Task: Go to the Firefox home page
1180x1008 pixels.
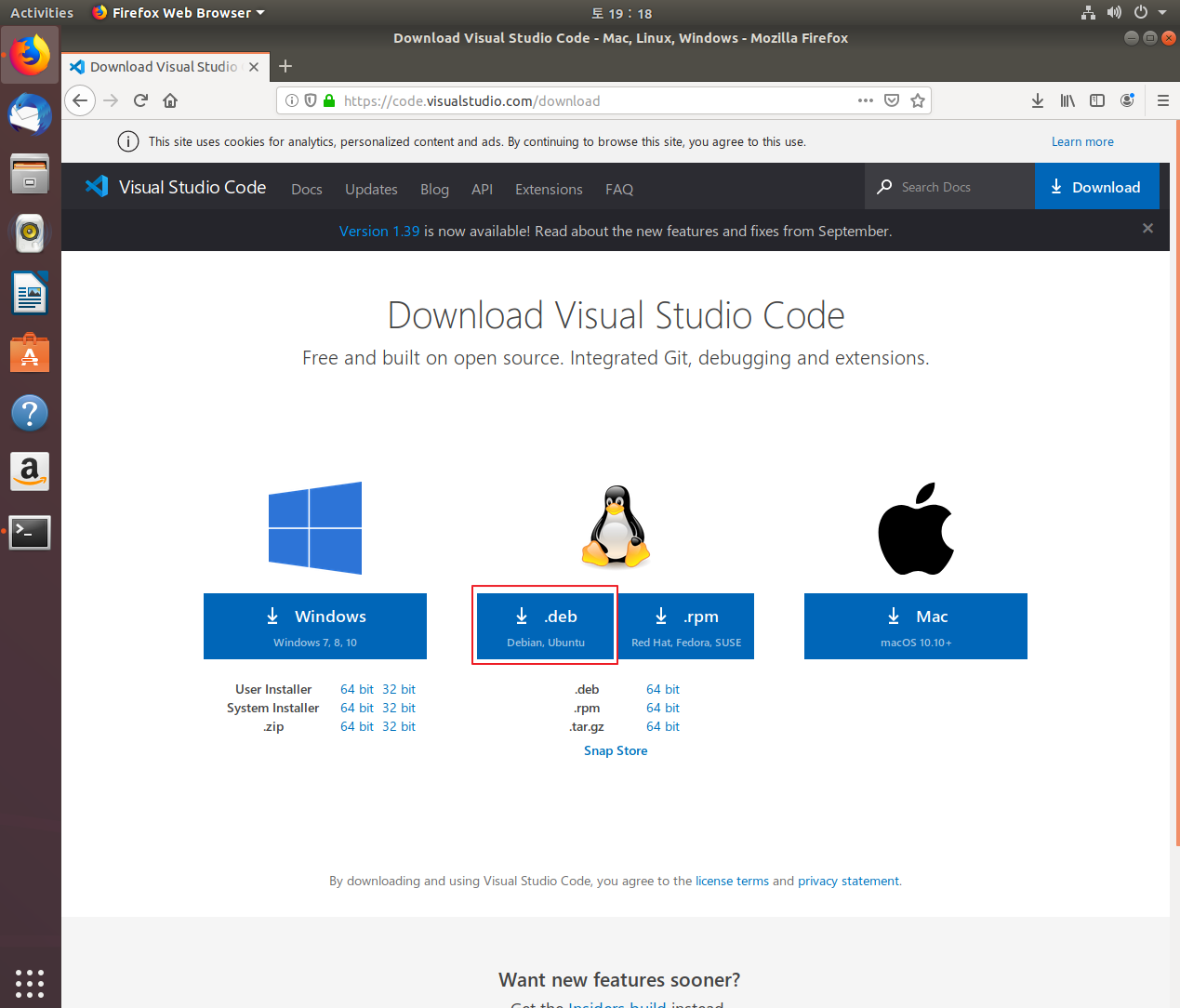Action: [170, 100]
